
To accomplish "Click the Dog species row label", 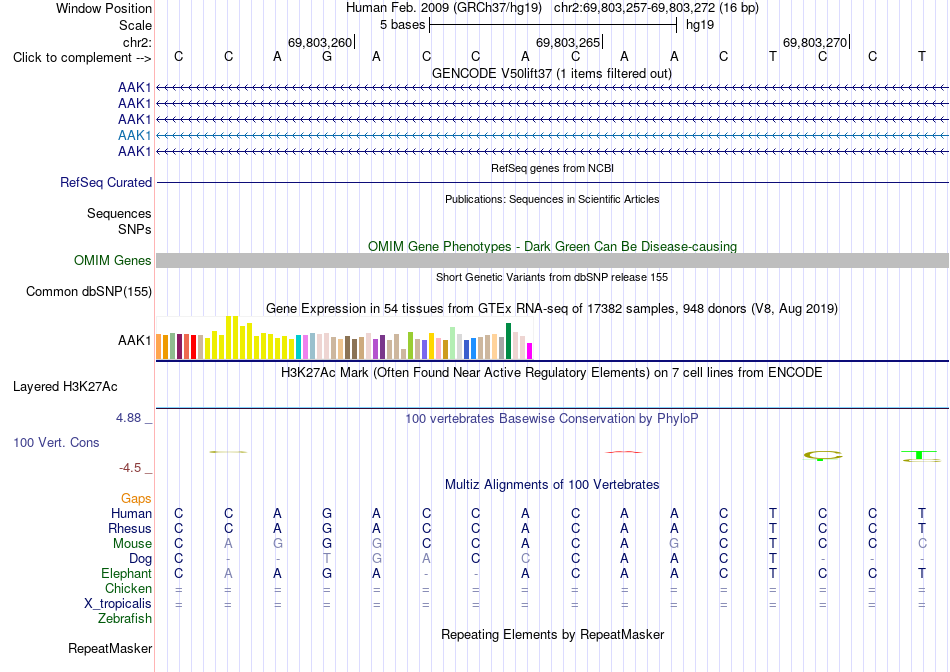I will [141, 559].
